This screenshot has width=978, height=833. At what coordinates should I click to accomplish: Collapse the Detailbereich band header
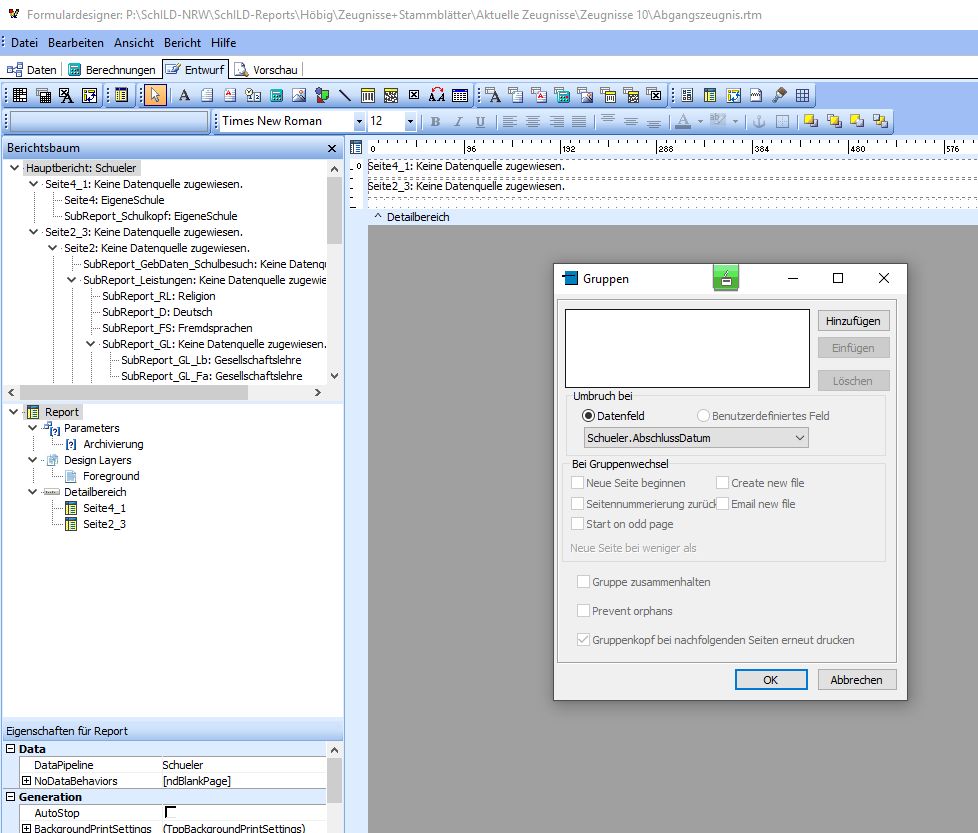tap(377, 216)
